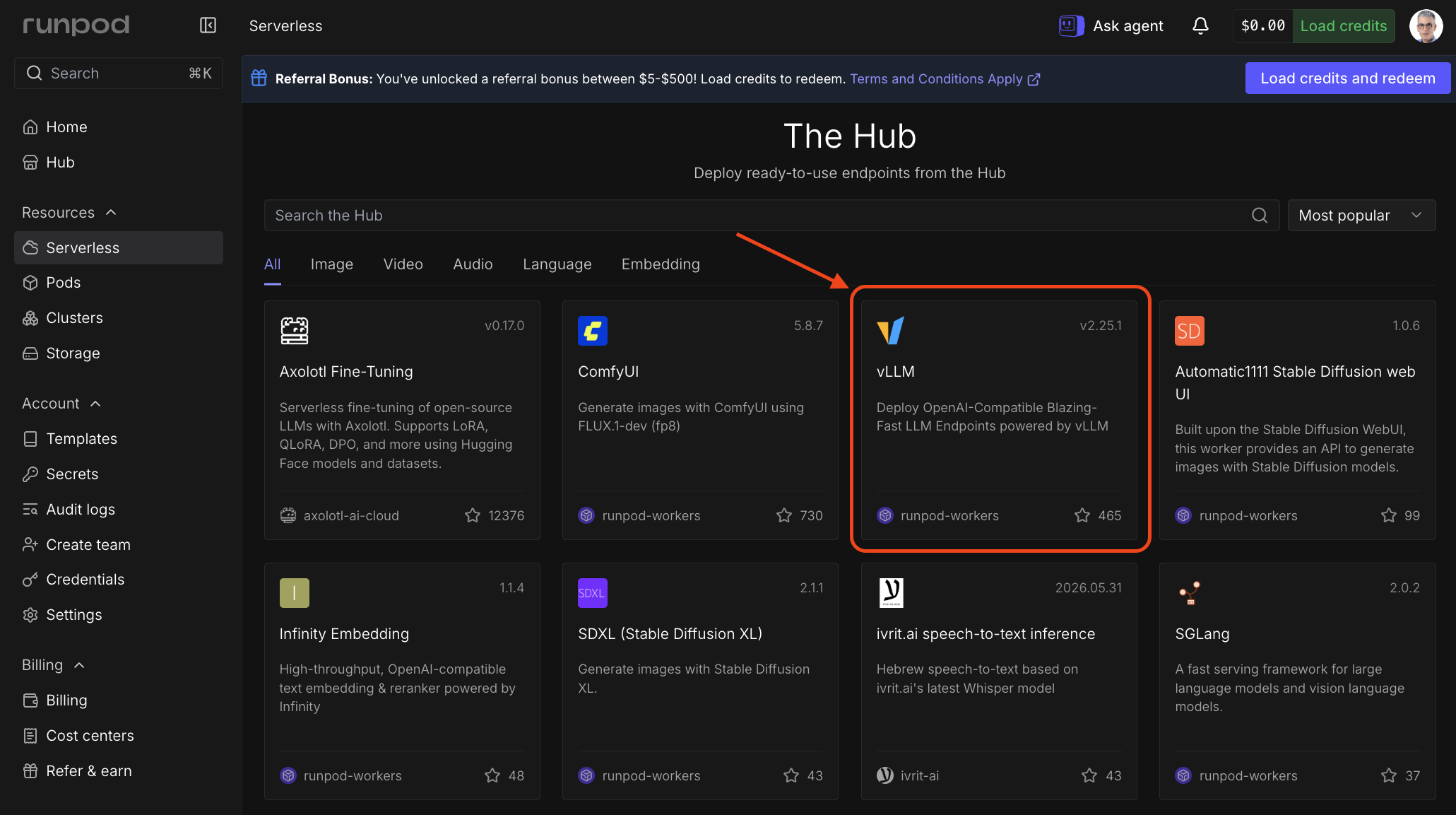Open Create team in sidebar
The image size is (1456, 815).
pyautogui.click(x=119, y=545)
